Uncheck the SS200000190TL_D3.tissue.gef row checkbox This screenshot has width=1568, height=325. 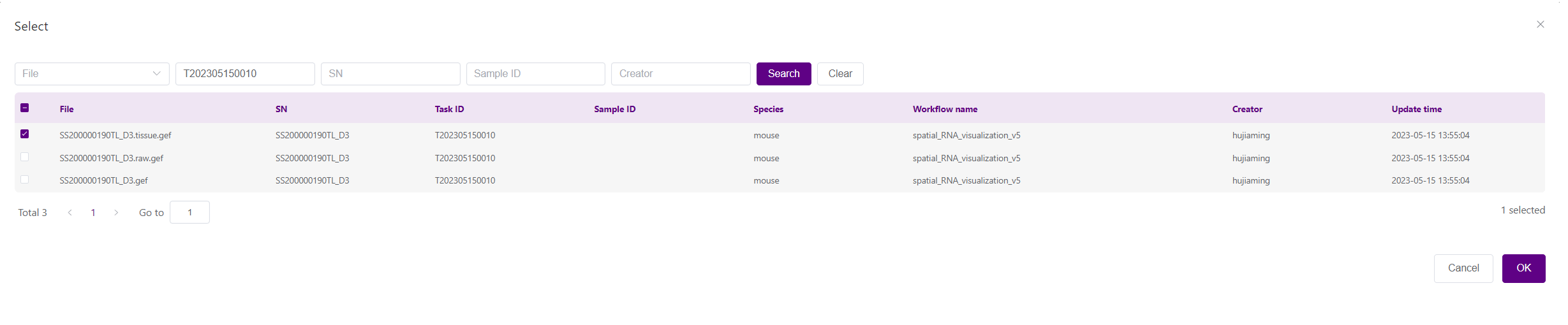click(x=25, y=134)
